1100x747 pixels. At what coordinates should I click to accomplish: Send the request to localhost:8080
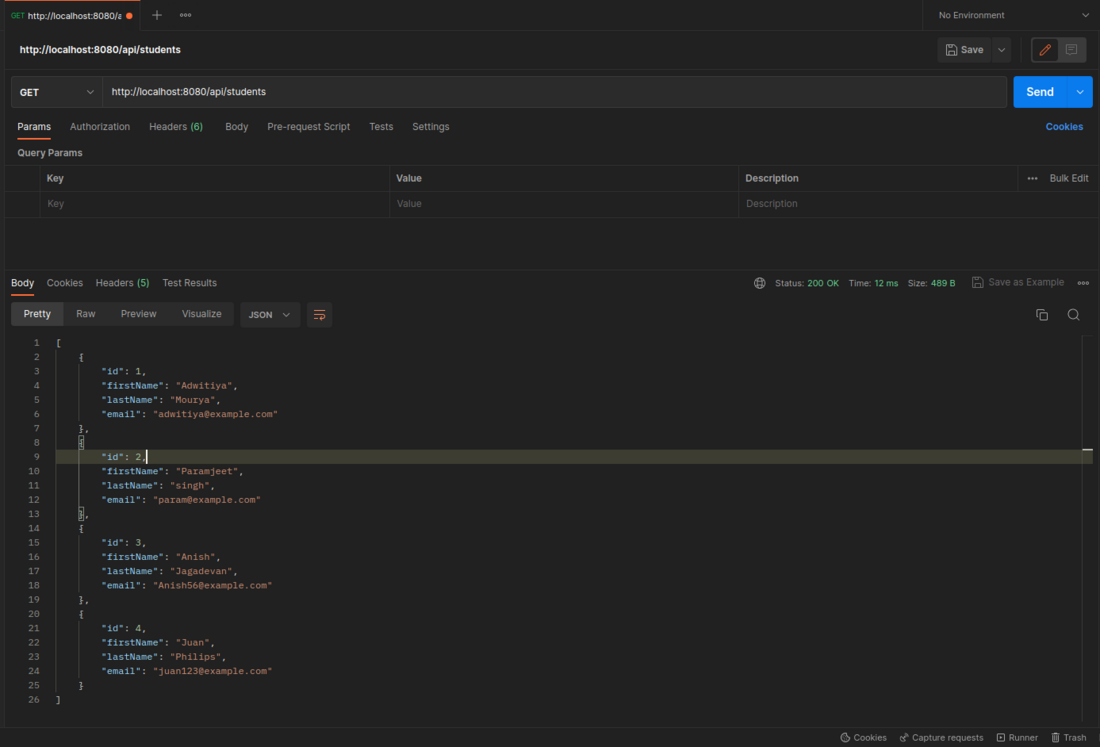[x=1040, y=91]
